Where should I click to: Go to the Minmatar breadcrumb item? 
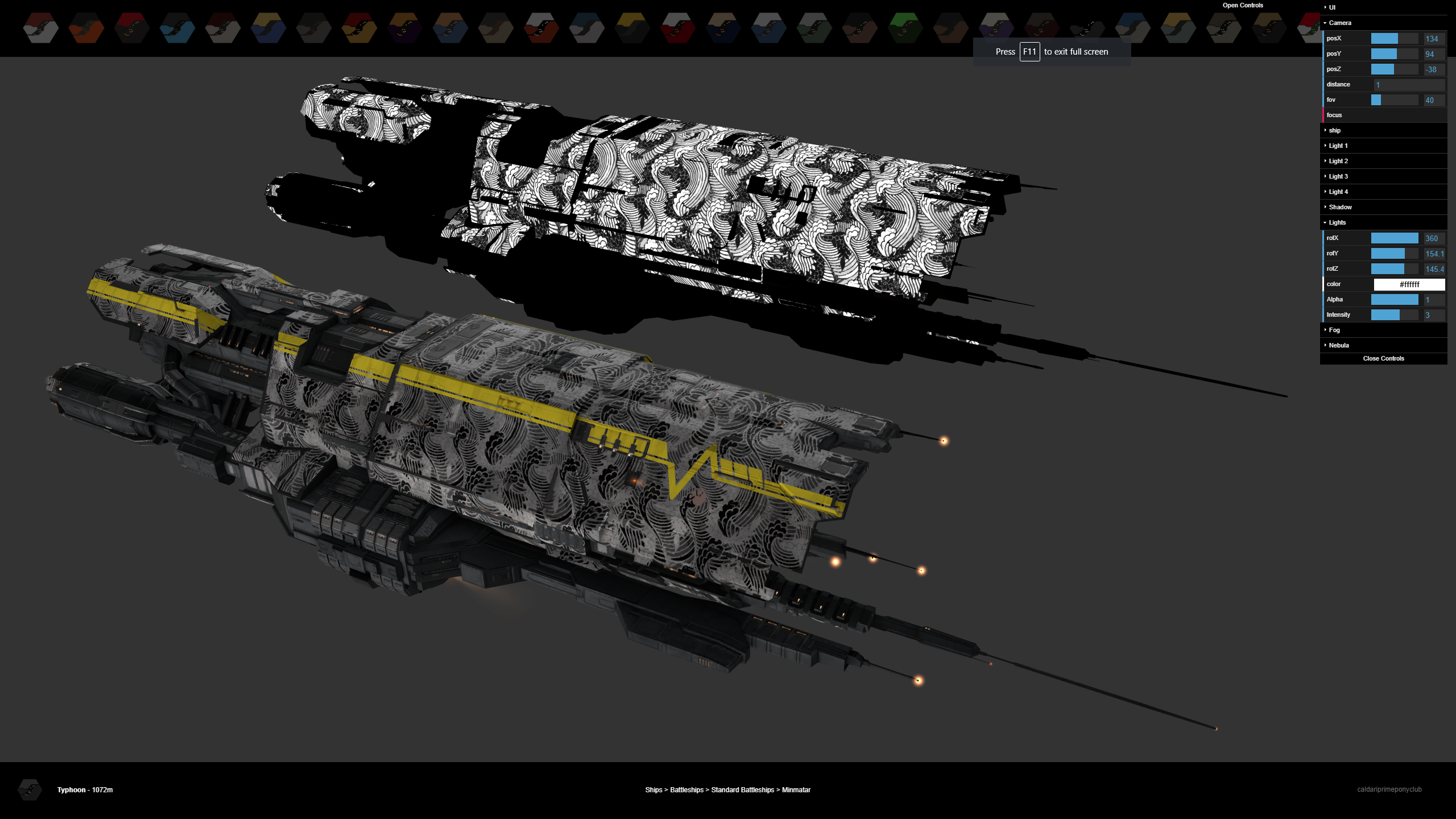[796, 790]
